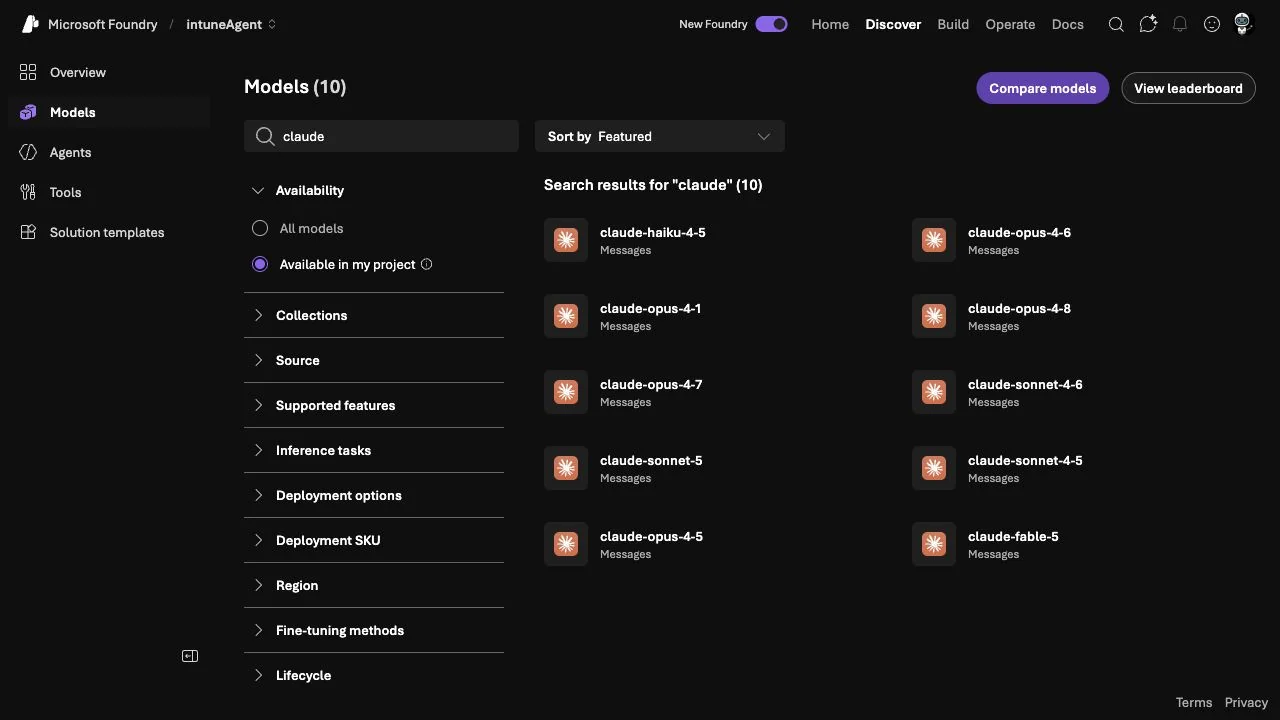1280x720 pixels.
Task: Toggle the New Foundry switch
Action: tap(771, 24)
